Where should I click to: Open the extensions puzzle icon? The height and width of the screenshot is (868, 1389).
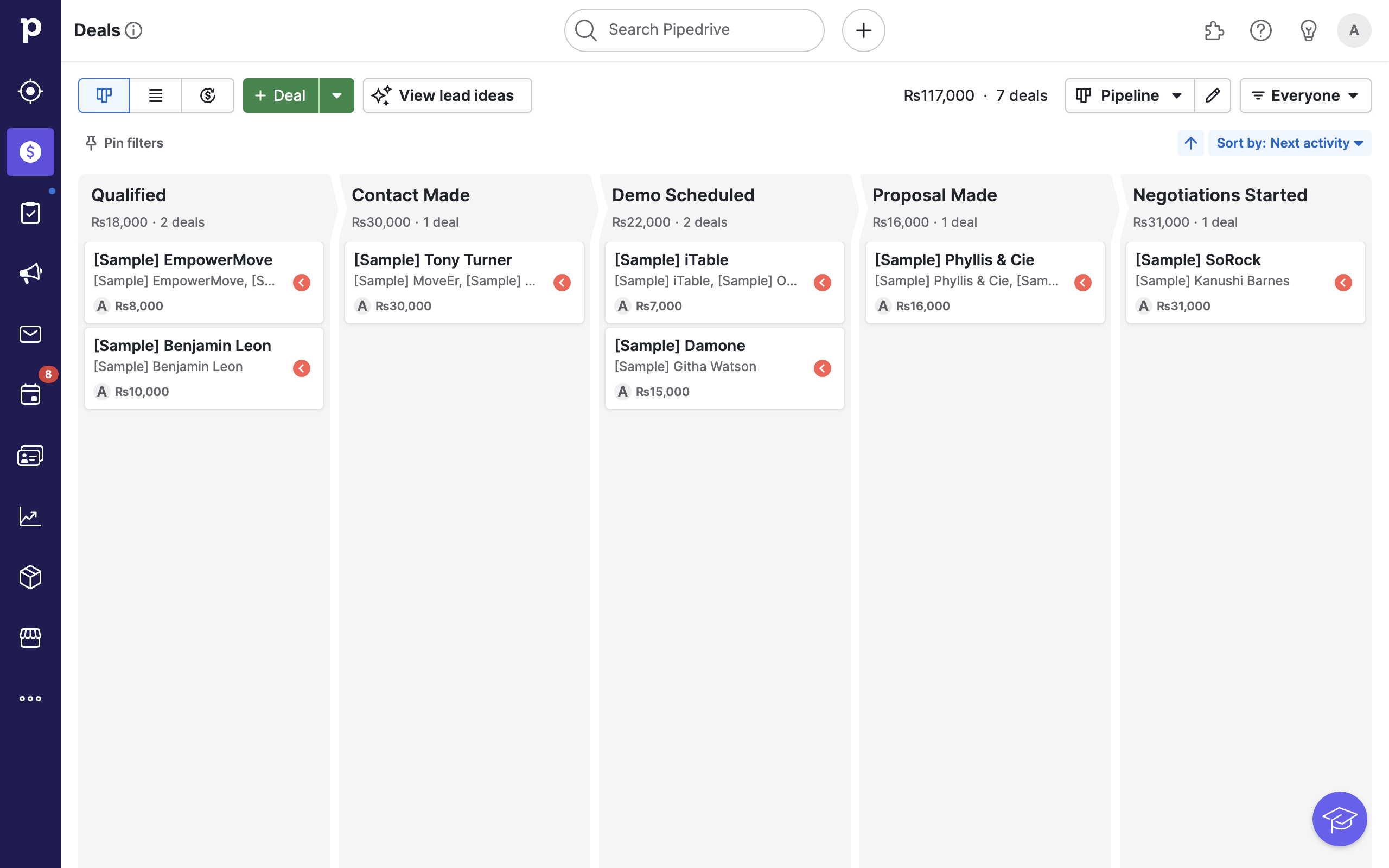click(1214, 30)
